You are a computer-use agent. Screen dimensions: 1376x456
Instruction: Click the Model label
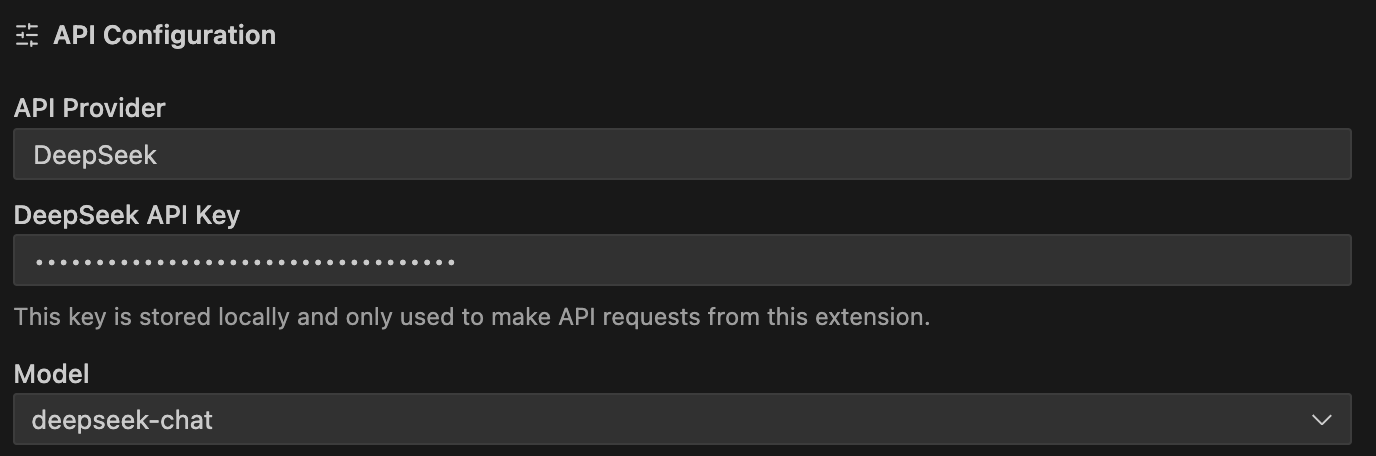click(51, 374)
